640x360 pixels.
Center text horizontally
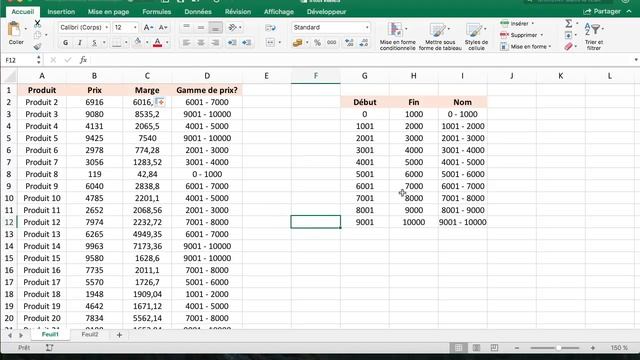point(201,42)
